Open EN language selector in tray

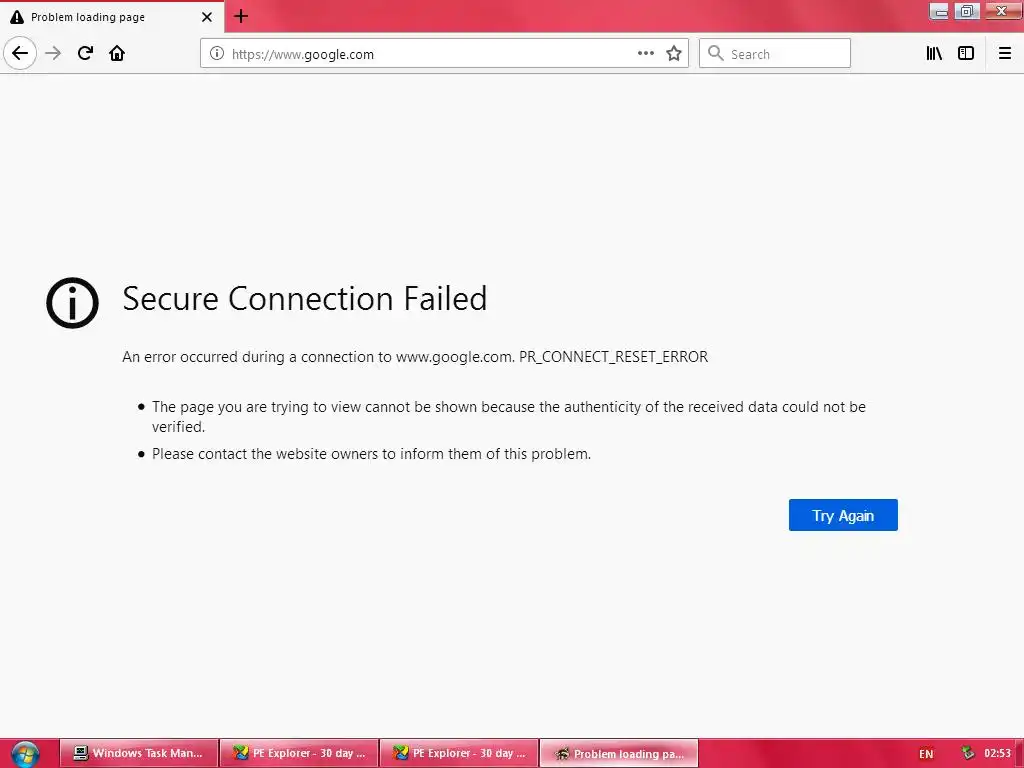tap(926, 754)
